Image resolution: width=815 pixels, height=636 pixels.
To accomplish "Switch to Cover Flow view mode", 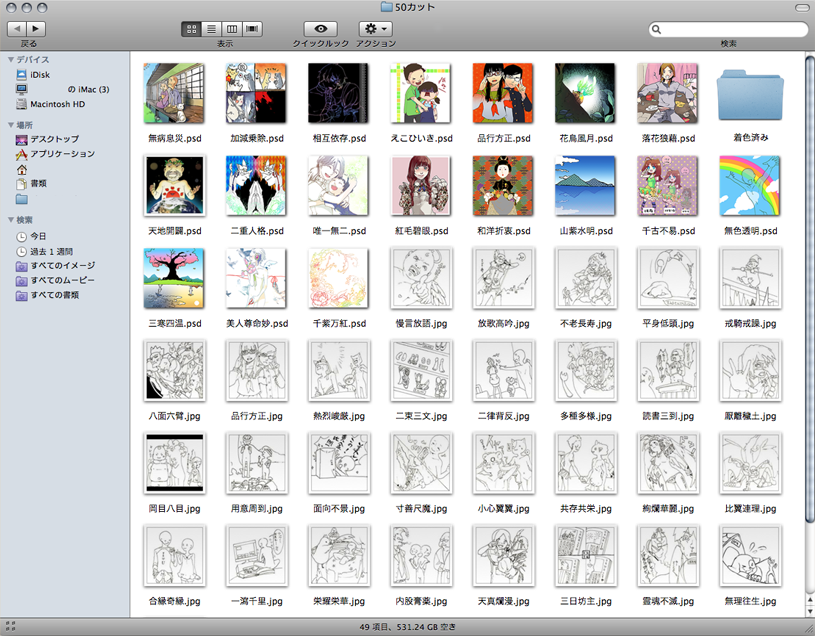I will click(x=252, y=29).
